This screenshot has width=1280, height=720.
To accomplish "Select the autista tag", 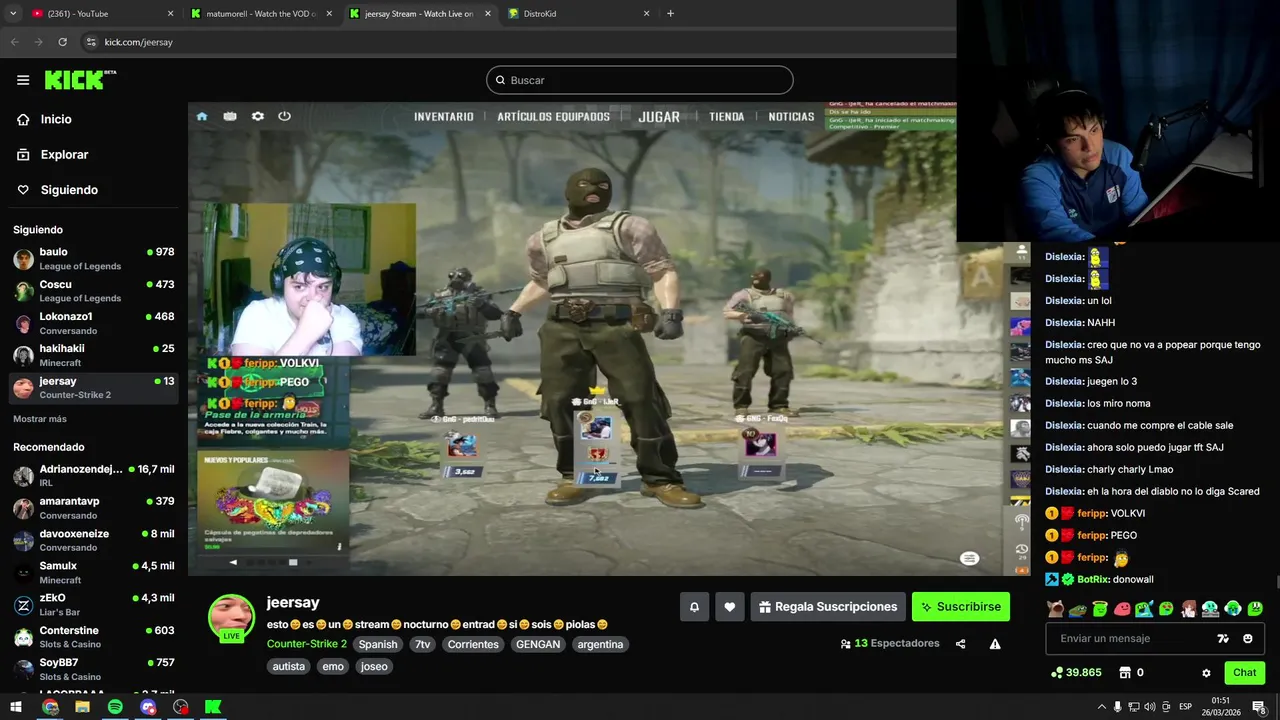I will 289,667.
